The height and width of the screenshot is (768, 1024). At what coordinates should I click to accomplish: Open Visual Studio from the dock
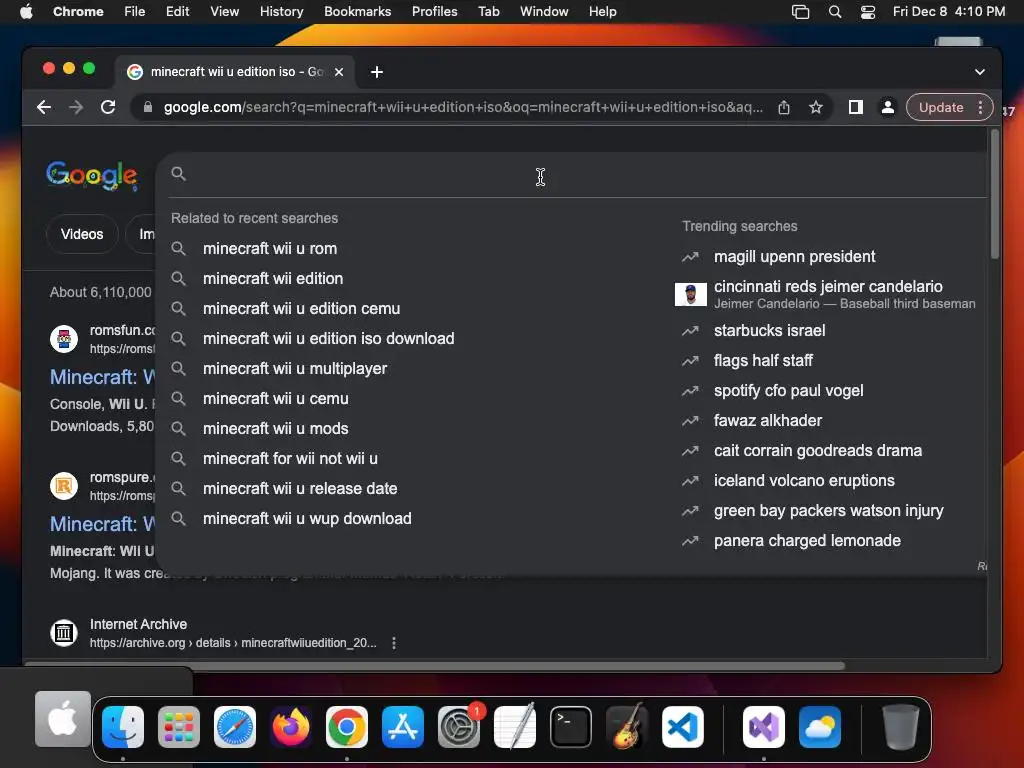point(764,727)
